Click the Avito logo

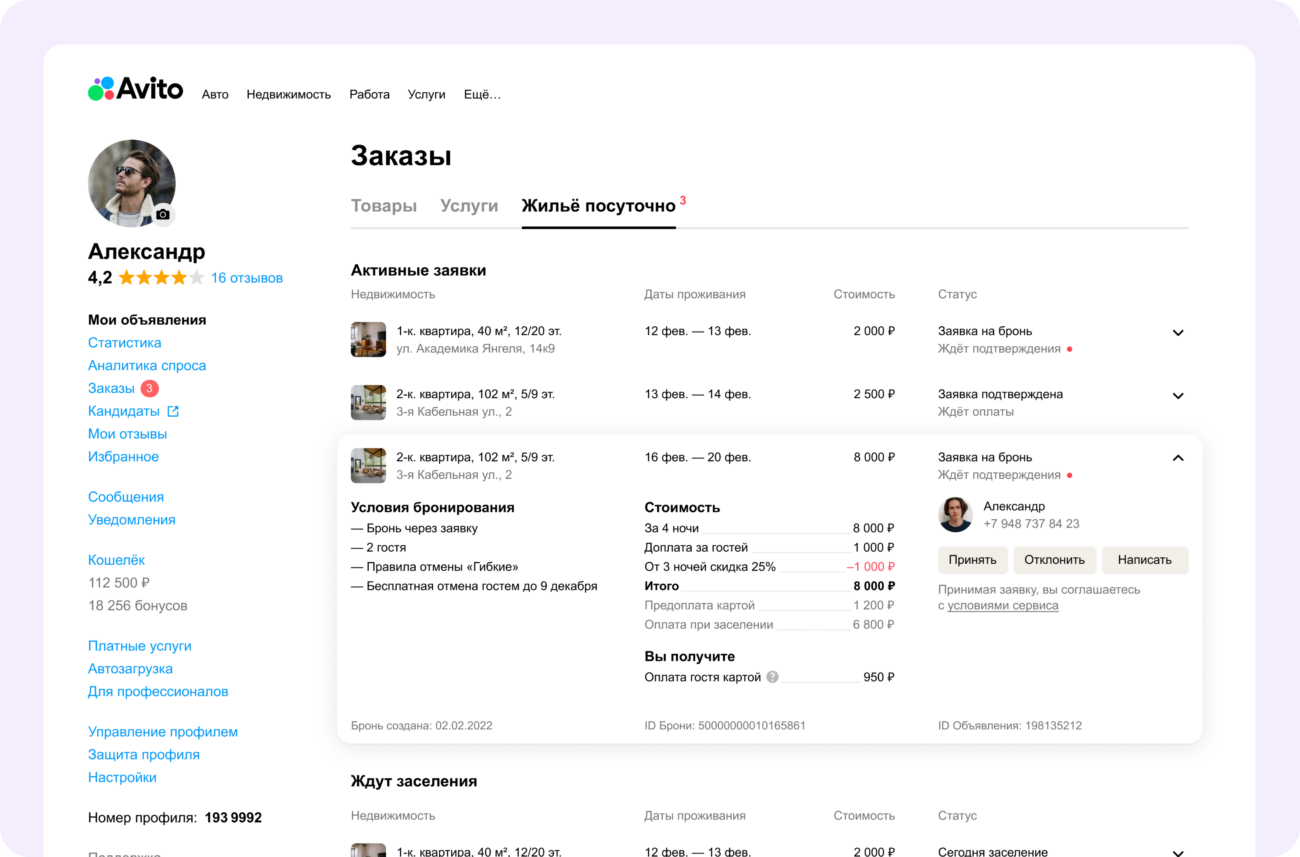[x=135, y=89]
